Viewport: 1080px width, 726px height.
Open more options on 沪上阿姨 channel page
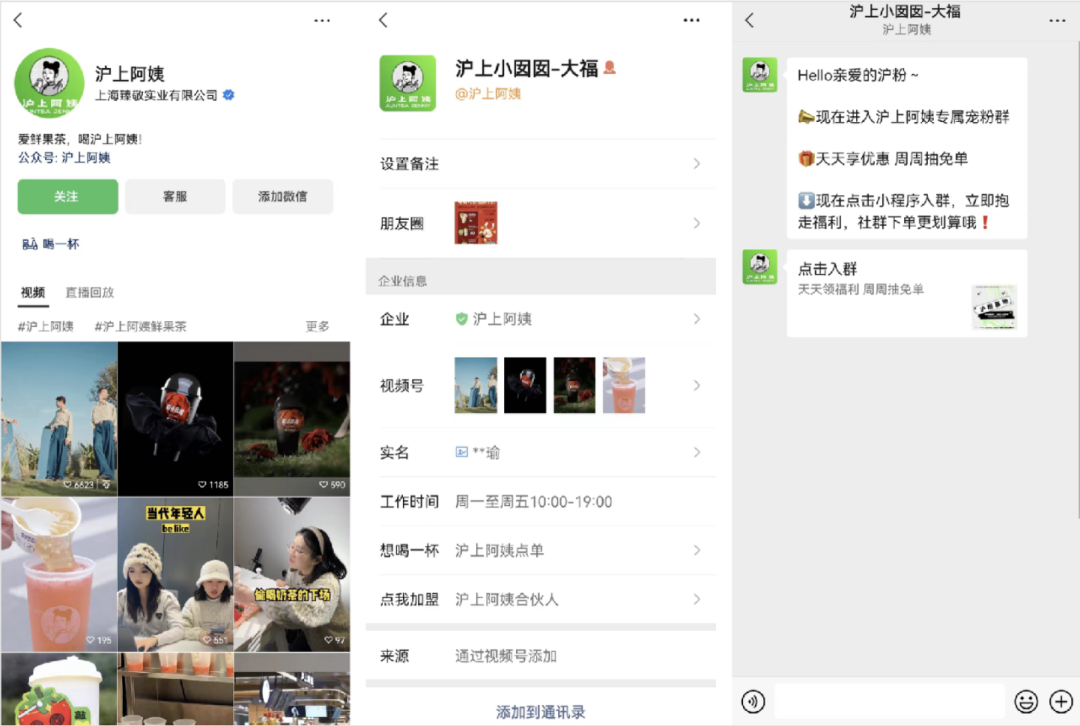click(x=322, y=21)
